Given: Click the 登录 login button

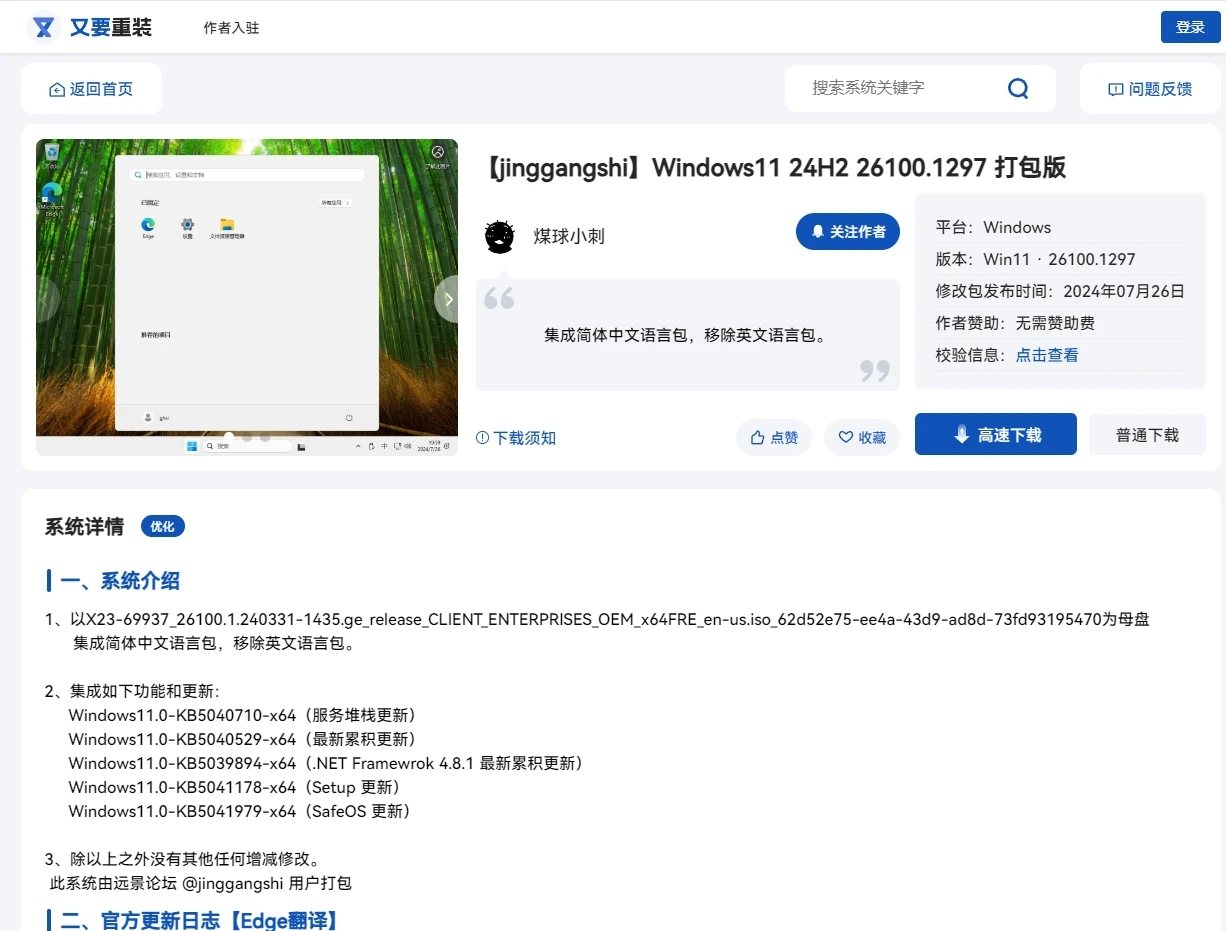Looking at the screenshot, I should click(1190, 27).
